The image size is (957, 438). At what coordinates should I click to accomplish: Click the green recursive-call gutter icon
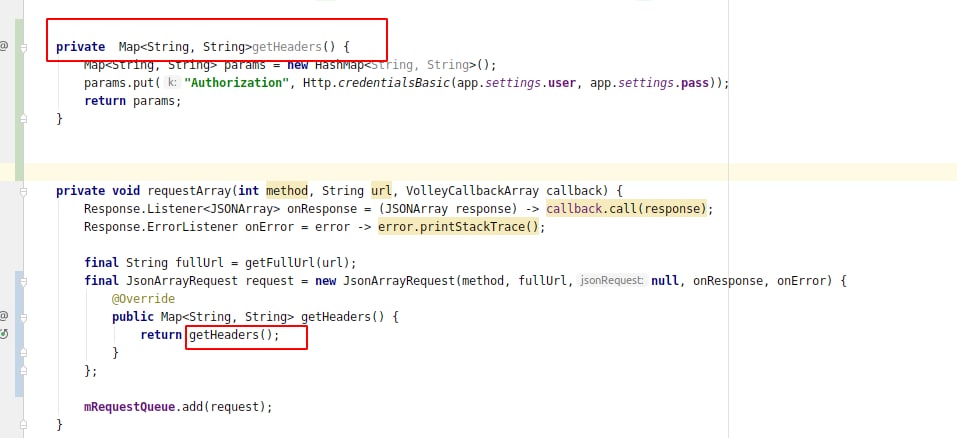click(x=4, y=334)
